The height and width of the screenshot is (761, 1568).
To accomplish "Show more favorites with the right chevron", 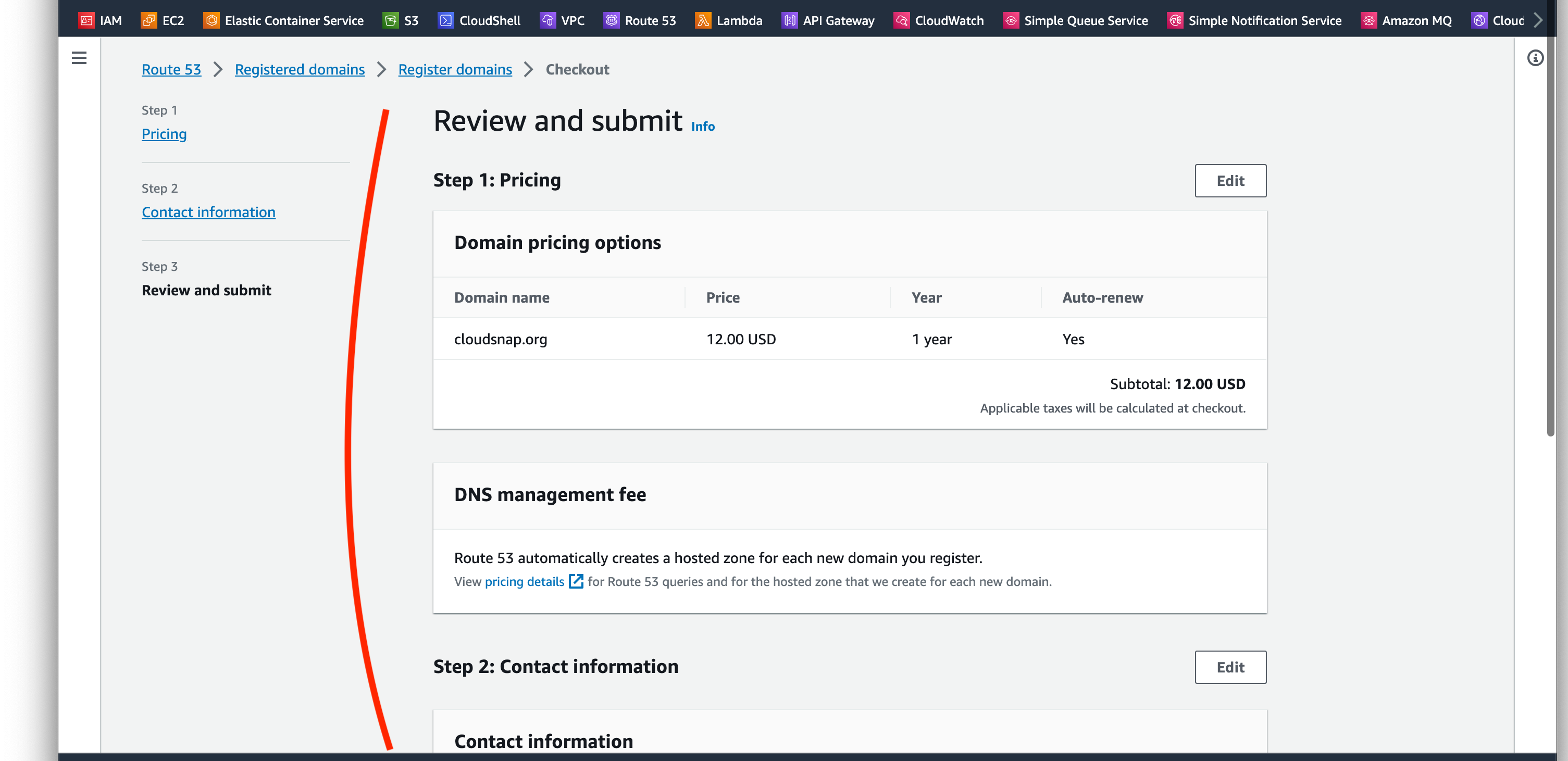I will [x=1538, y=20].
